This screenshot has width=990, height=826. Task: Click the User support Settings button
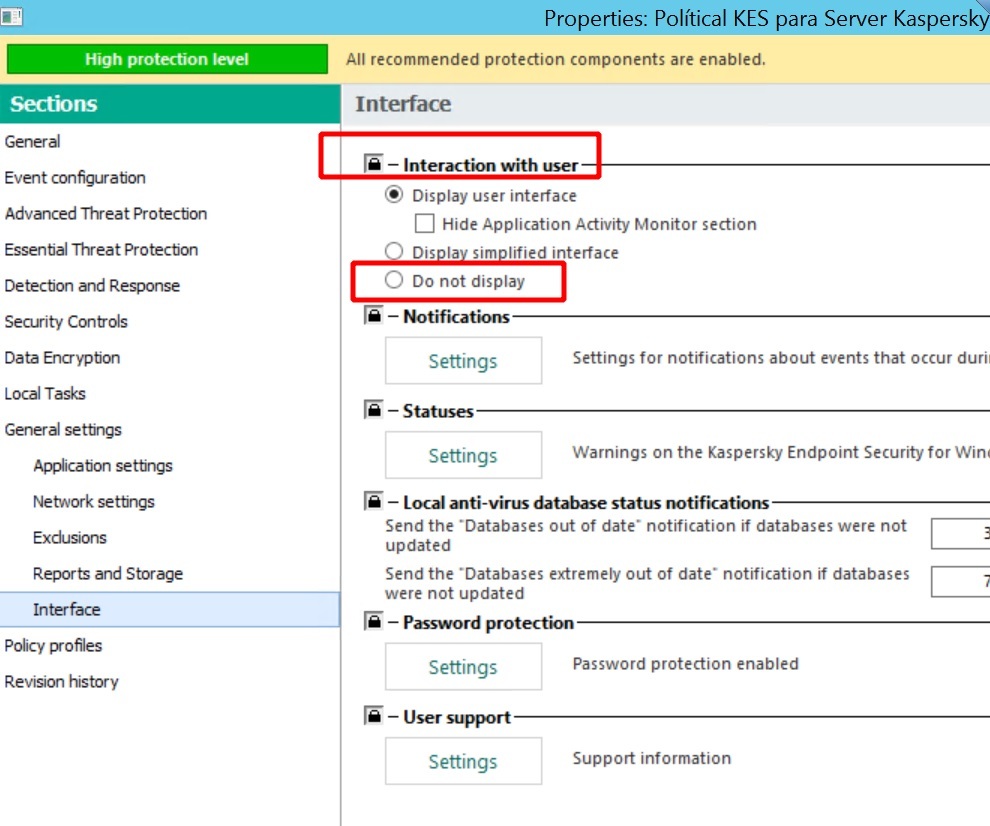[463, 761]
